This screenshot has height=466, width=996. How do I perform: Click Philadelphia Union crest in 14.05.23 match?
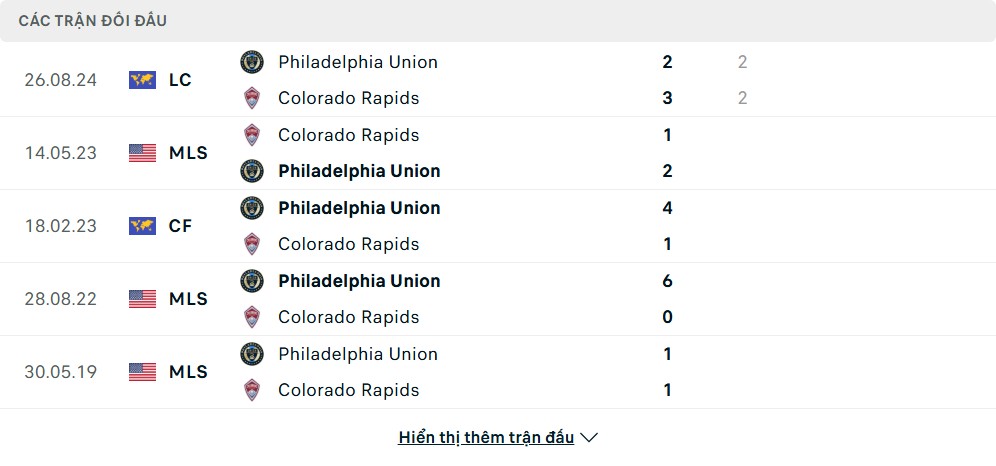(252, 171)
